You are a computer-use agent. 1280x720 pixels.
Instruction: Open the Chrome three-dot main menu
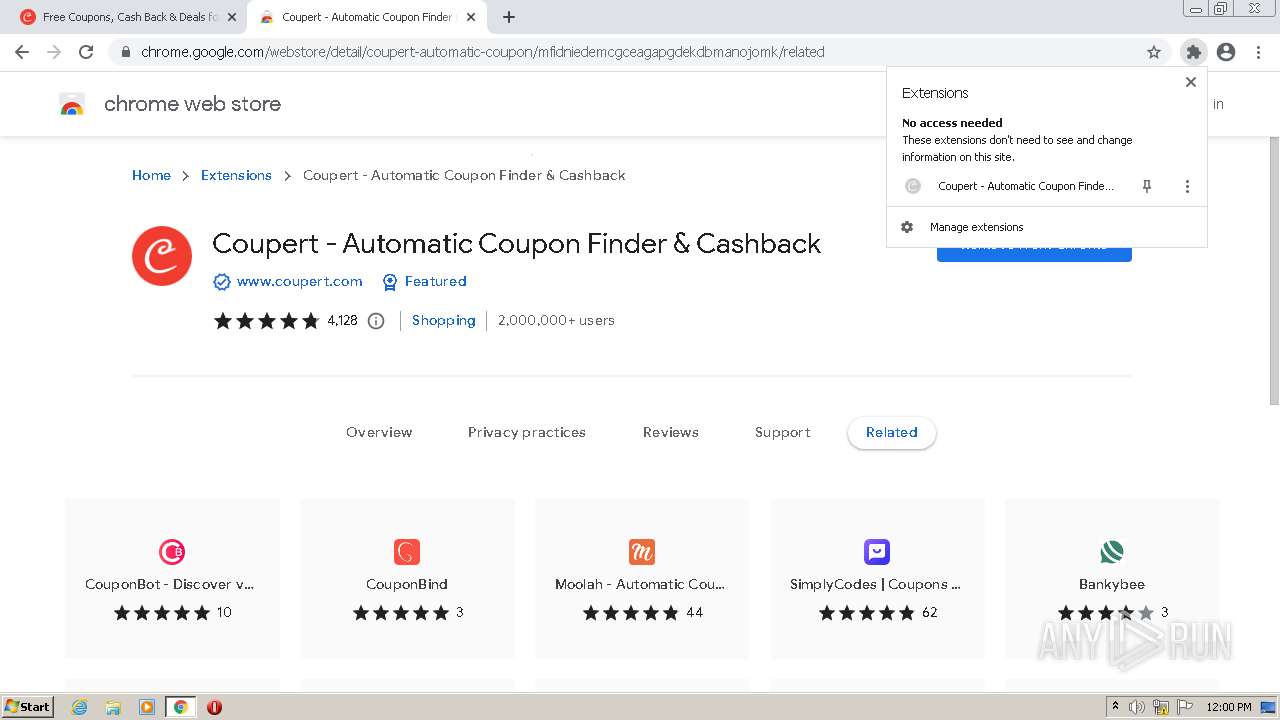[x=1258, y=52]
